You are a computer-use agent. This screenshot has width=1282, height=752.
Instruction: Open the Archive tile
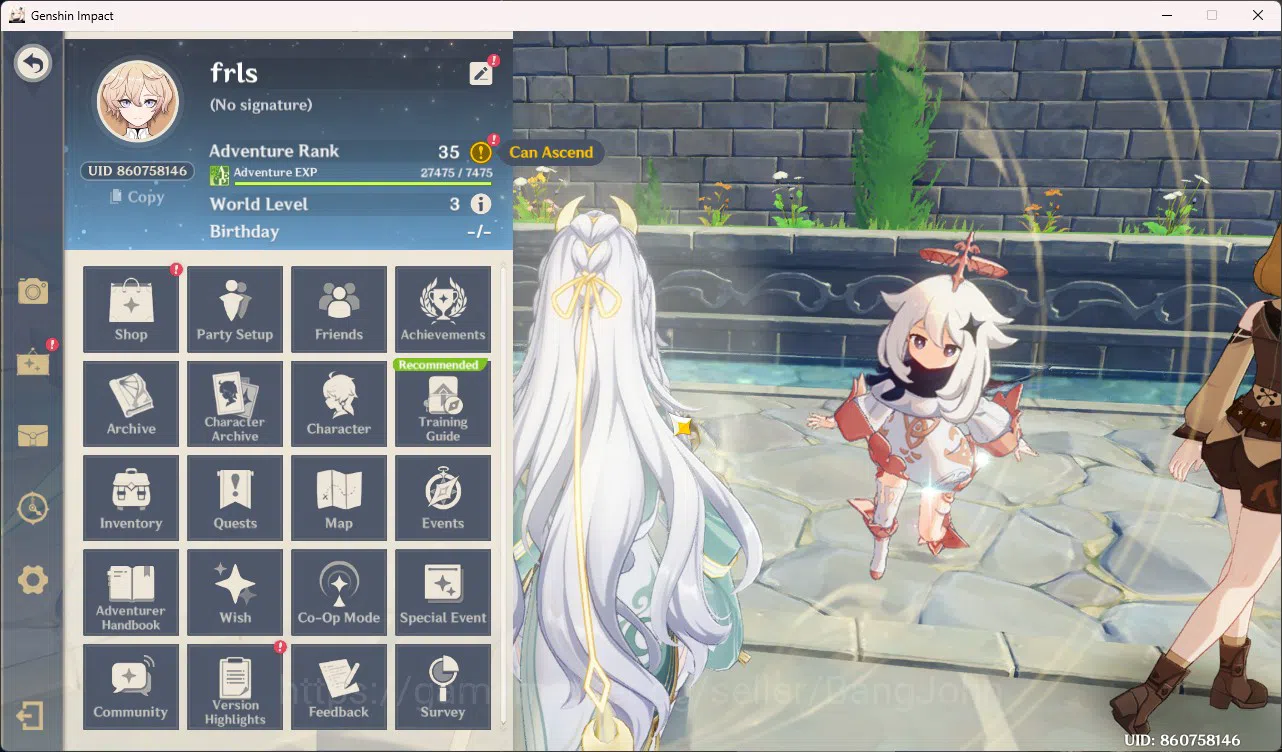click(x=131, y=404)
